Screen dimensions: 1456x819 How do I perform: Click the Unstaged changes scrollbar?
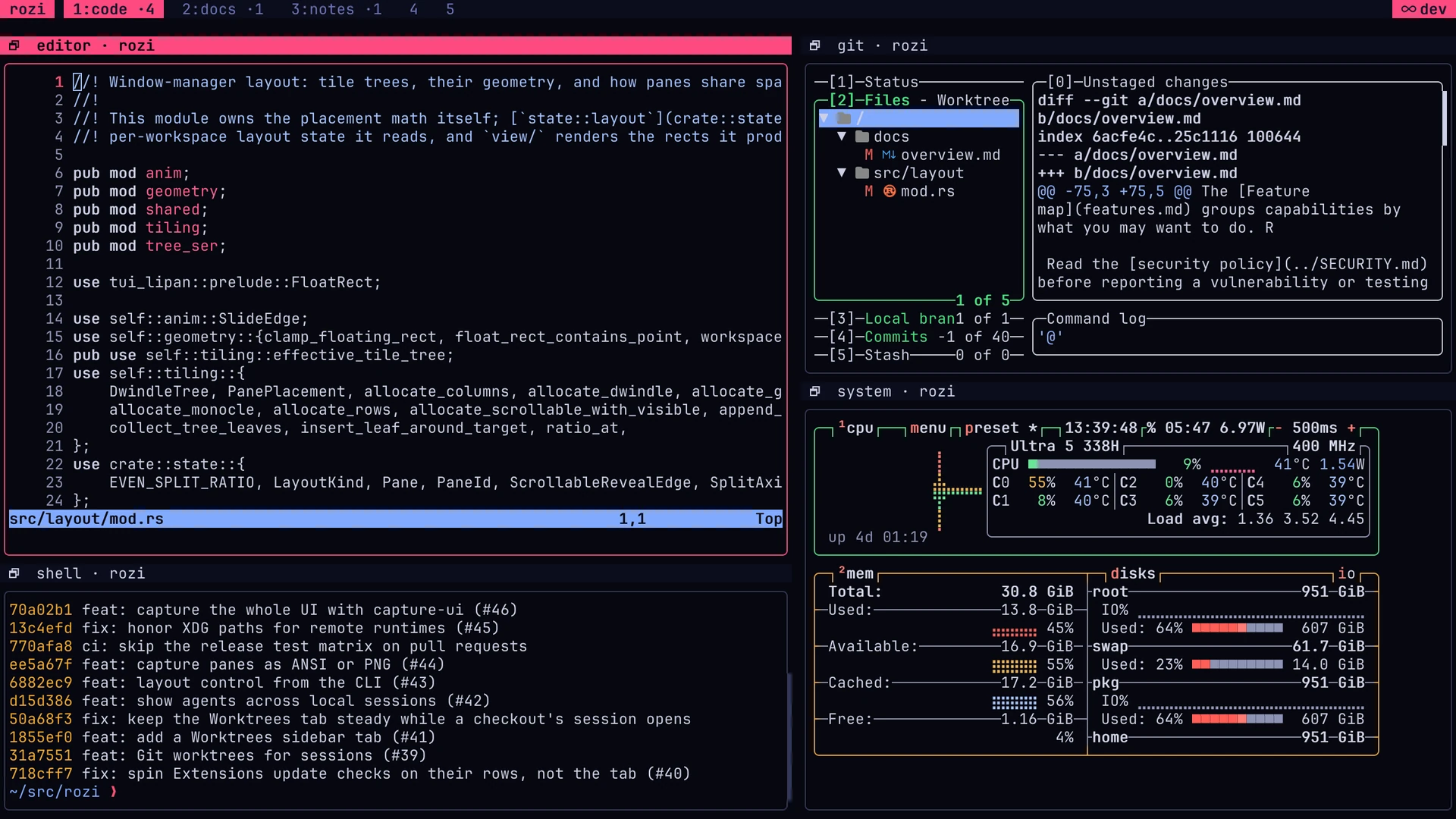(x=1444, y=118)
